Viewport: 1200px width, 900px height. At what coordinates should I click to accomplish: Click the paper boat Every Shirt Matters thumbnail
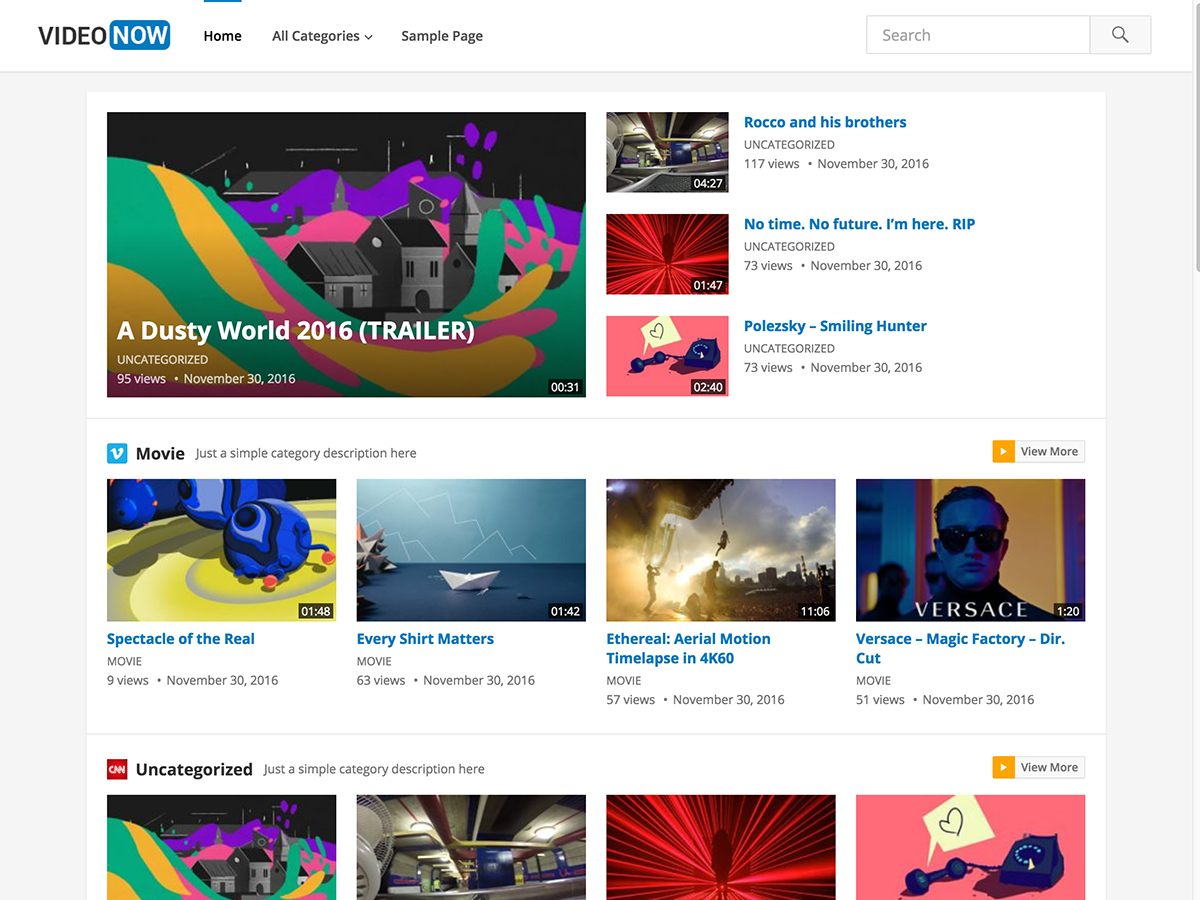pyautogui.click(x=471, y=550)
